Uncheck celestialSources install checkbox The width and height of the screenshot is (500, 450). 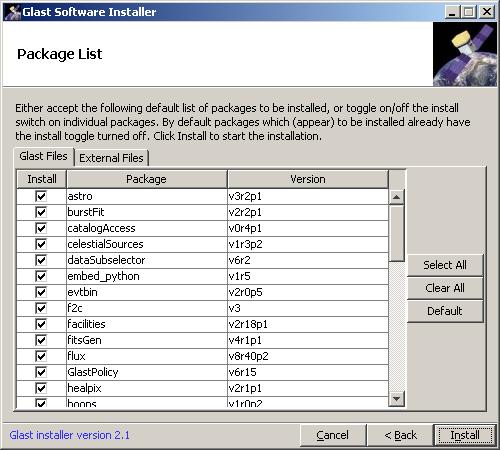click(41, 244)
